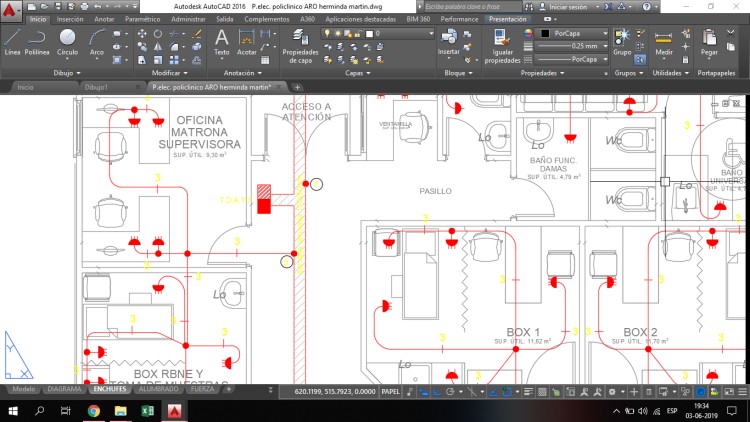Click the black object color swatch
Viewport: 750px width, 422px height.
click(x=545, y=33)
